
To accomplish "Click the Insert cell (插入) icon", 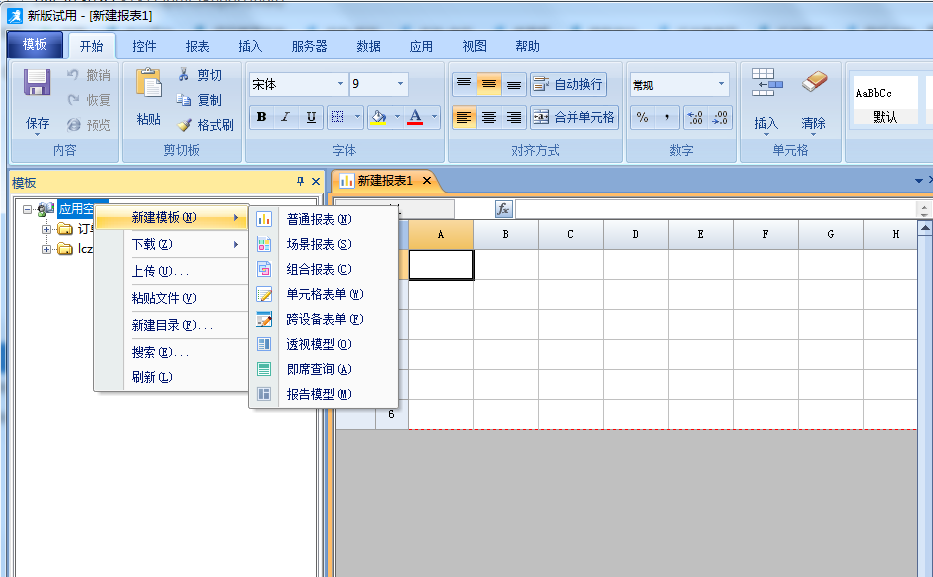I will click(x=766, y=83).
